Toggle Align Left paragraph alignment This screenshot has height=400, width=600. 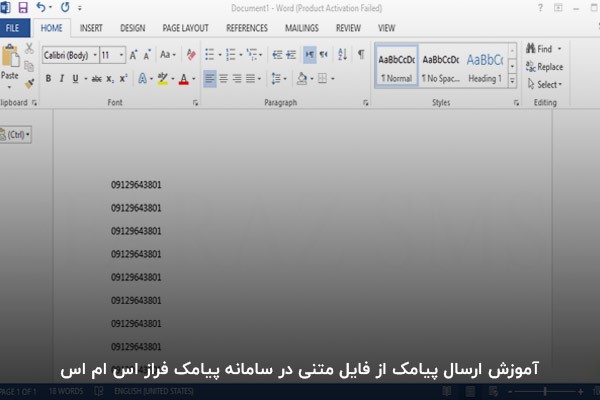click(x=209, y=79)
